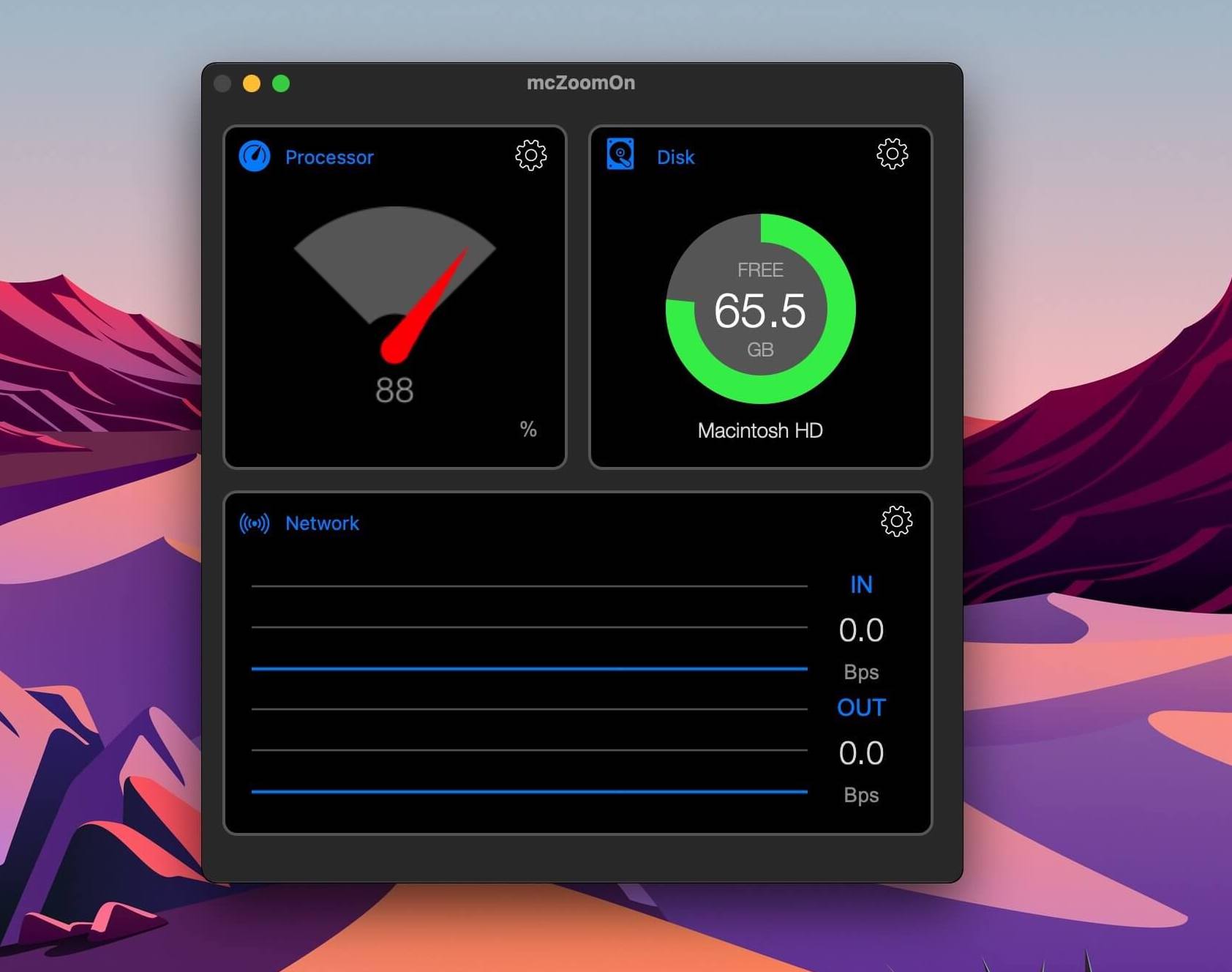Image resolution: width=1232 pixels, height=972 pixels.
Task: Click the Disk drive icon
Action: pyautogui.click(x=620, y=154)
